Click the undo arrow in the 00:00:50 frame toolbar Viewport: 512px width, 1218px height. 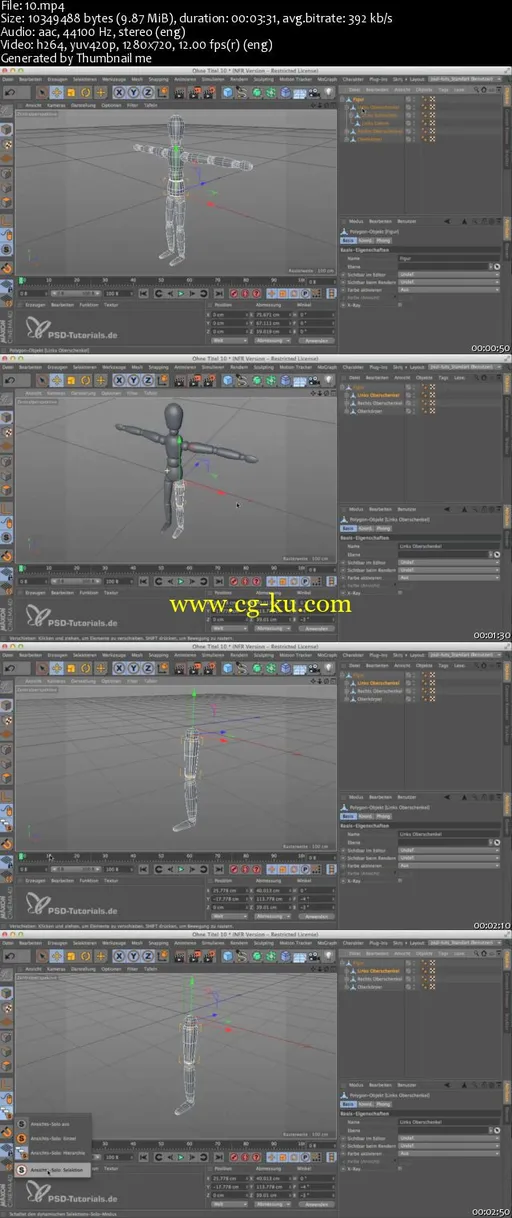(x=12, y=92)
